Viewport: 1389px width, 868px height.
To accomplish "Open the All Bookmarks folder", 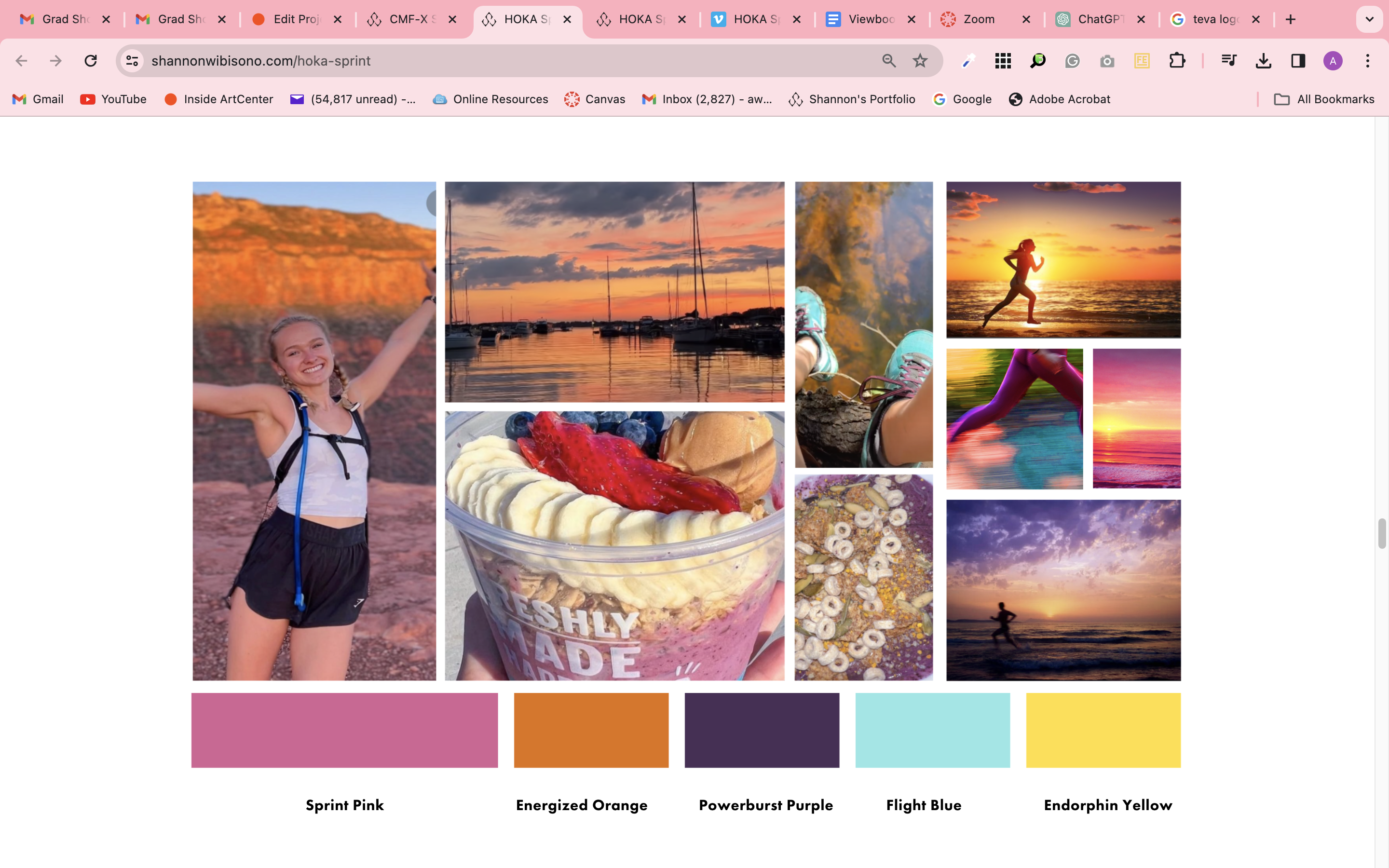I will tap(1324, 99).
